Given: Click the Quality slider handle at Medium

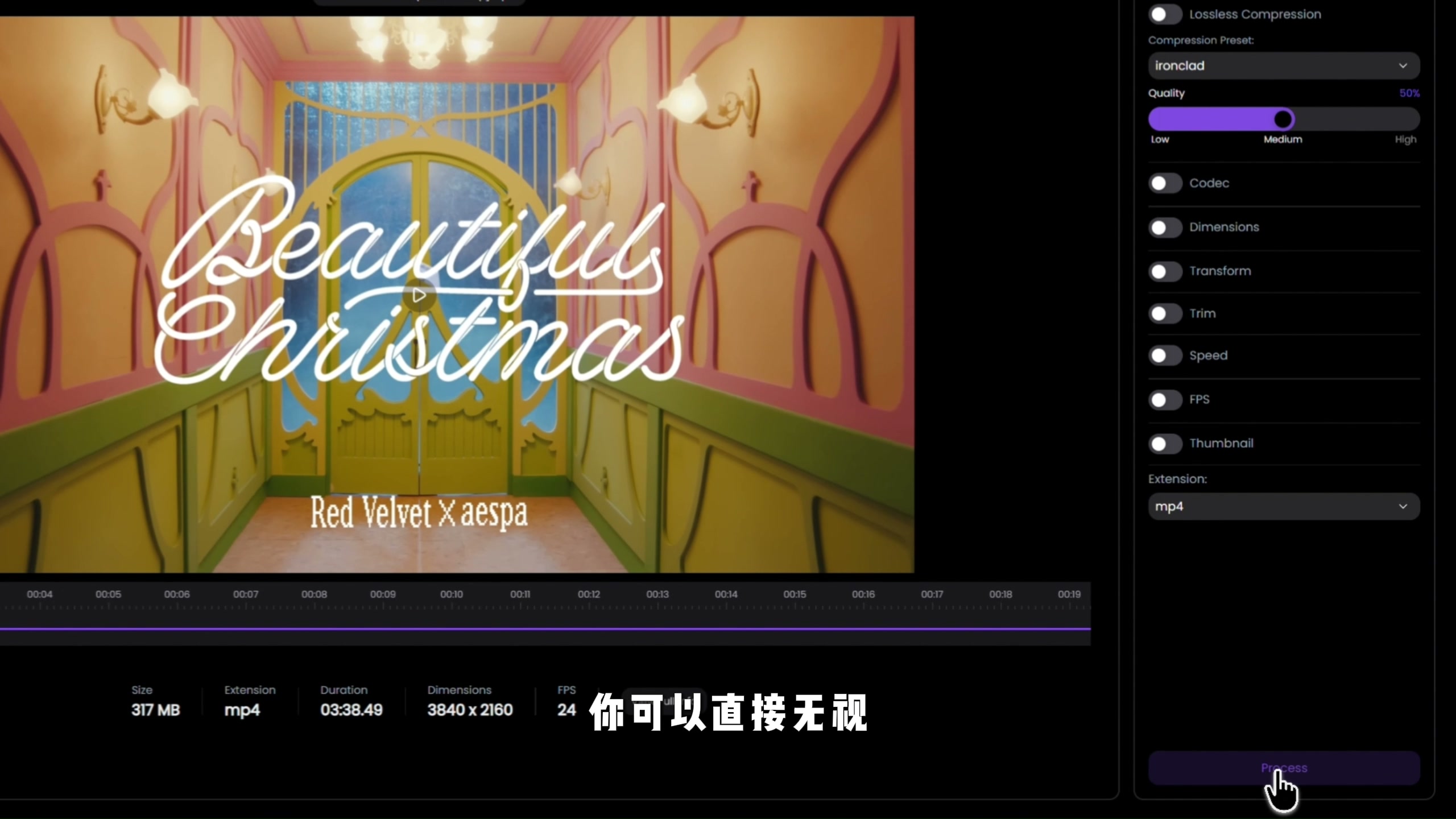Looking at the screenshot, I should pos(1283,119).
